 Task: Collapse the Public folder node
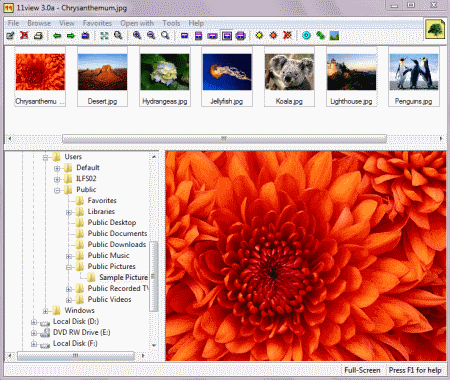pyautogui.click(x=57, y=190)
